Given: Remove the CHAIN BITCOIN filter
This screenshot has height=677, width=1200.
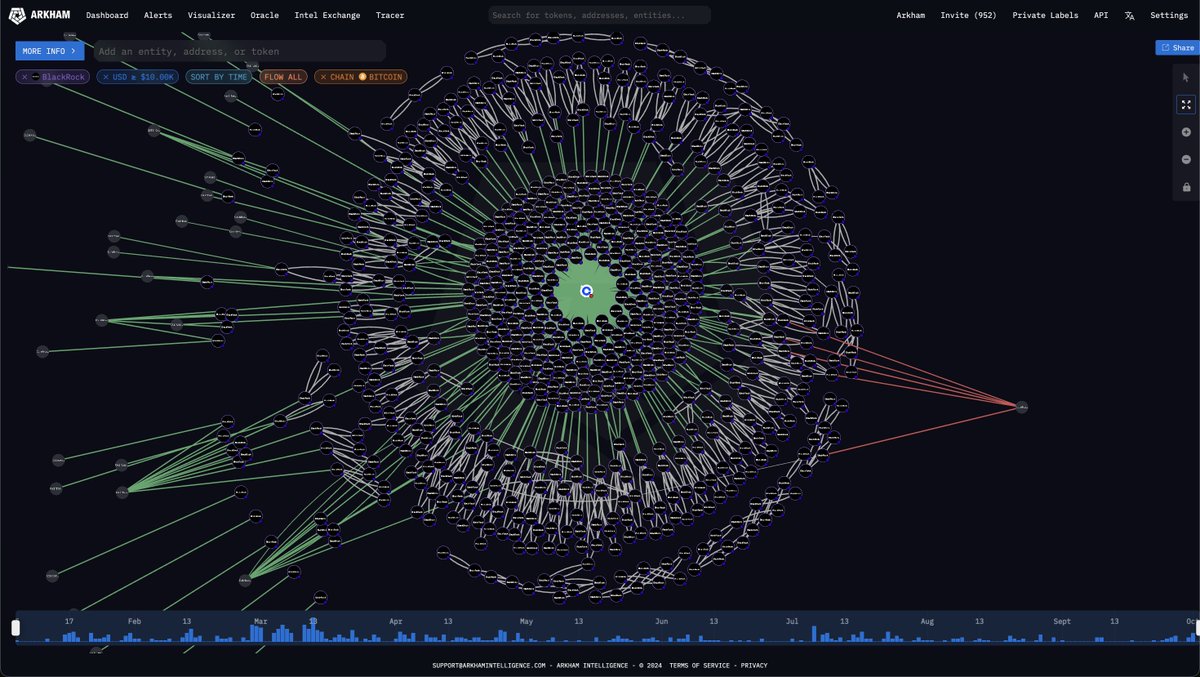Looking at the screenshot, I should 323,77.
